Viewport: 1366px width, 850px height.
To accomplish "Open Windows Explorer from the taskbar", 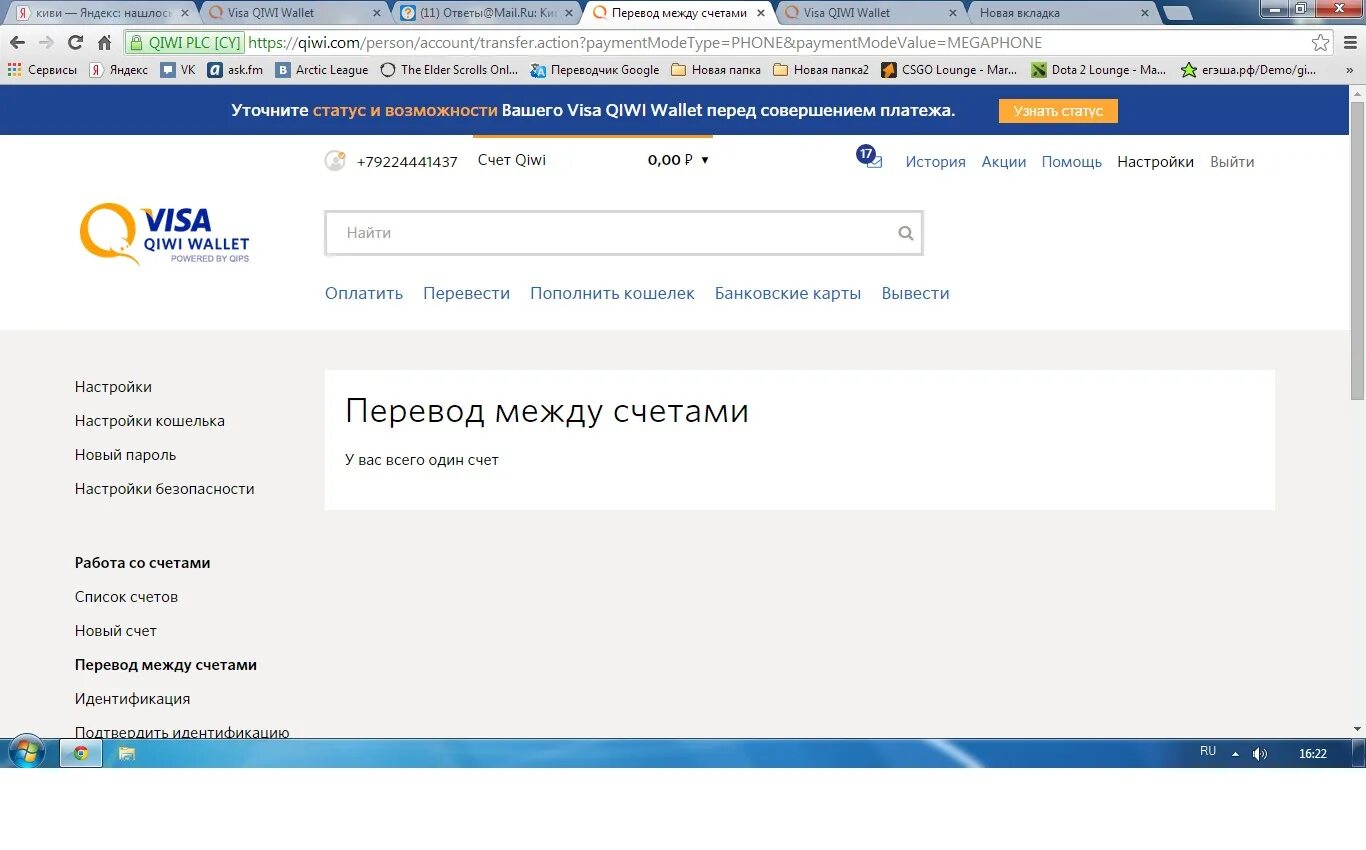I will [x=127, y=754].
